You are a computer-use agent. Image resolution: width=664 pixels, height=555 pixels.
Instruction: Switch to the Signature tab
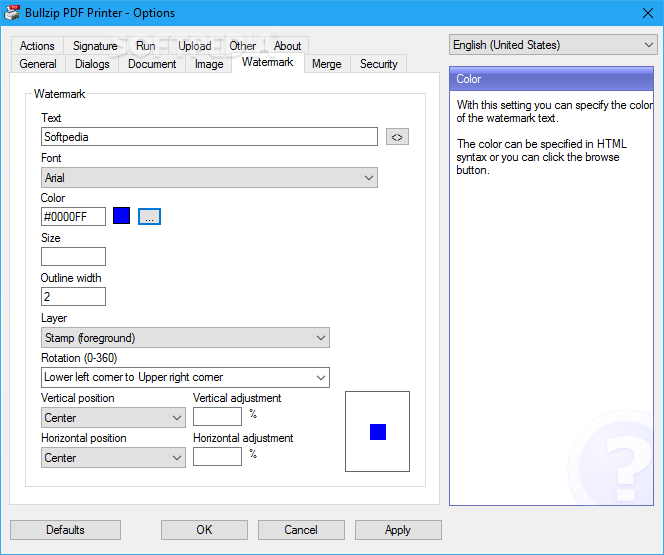pos(95,46)
